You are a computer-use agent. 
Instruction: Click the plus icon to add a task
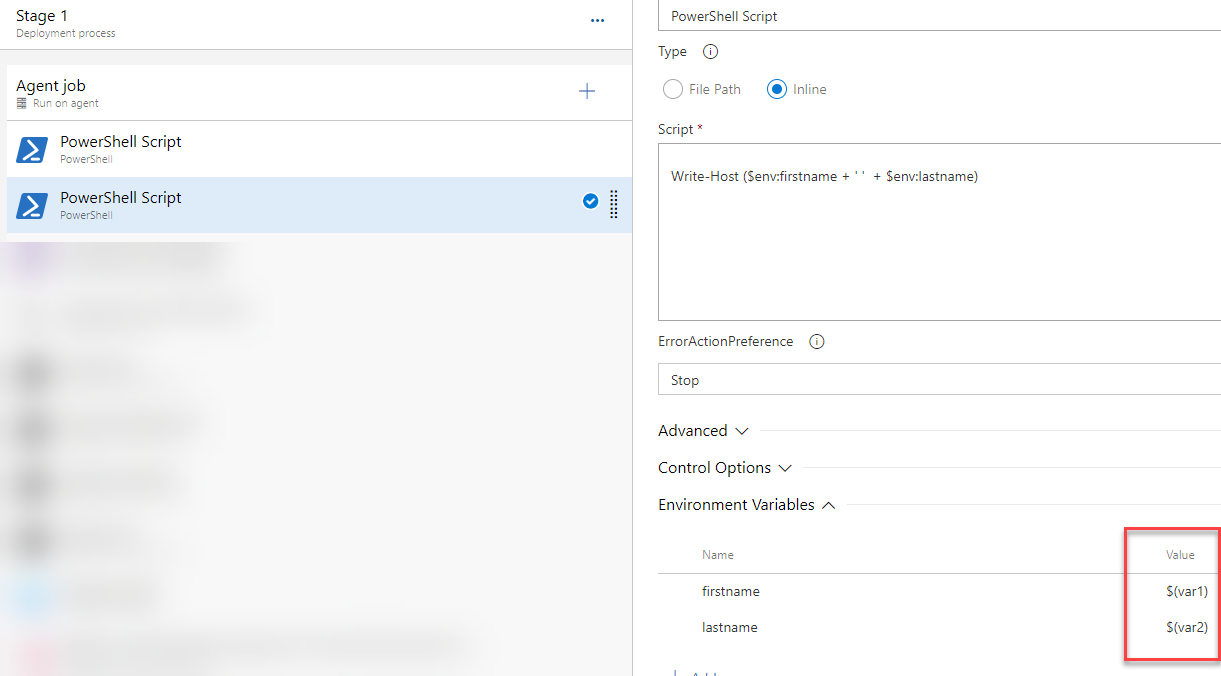(x=587, y=91)
